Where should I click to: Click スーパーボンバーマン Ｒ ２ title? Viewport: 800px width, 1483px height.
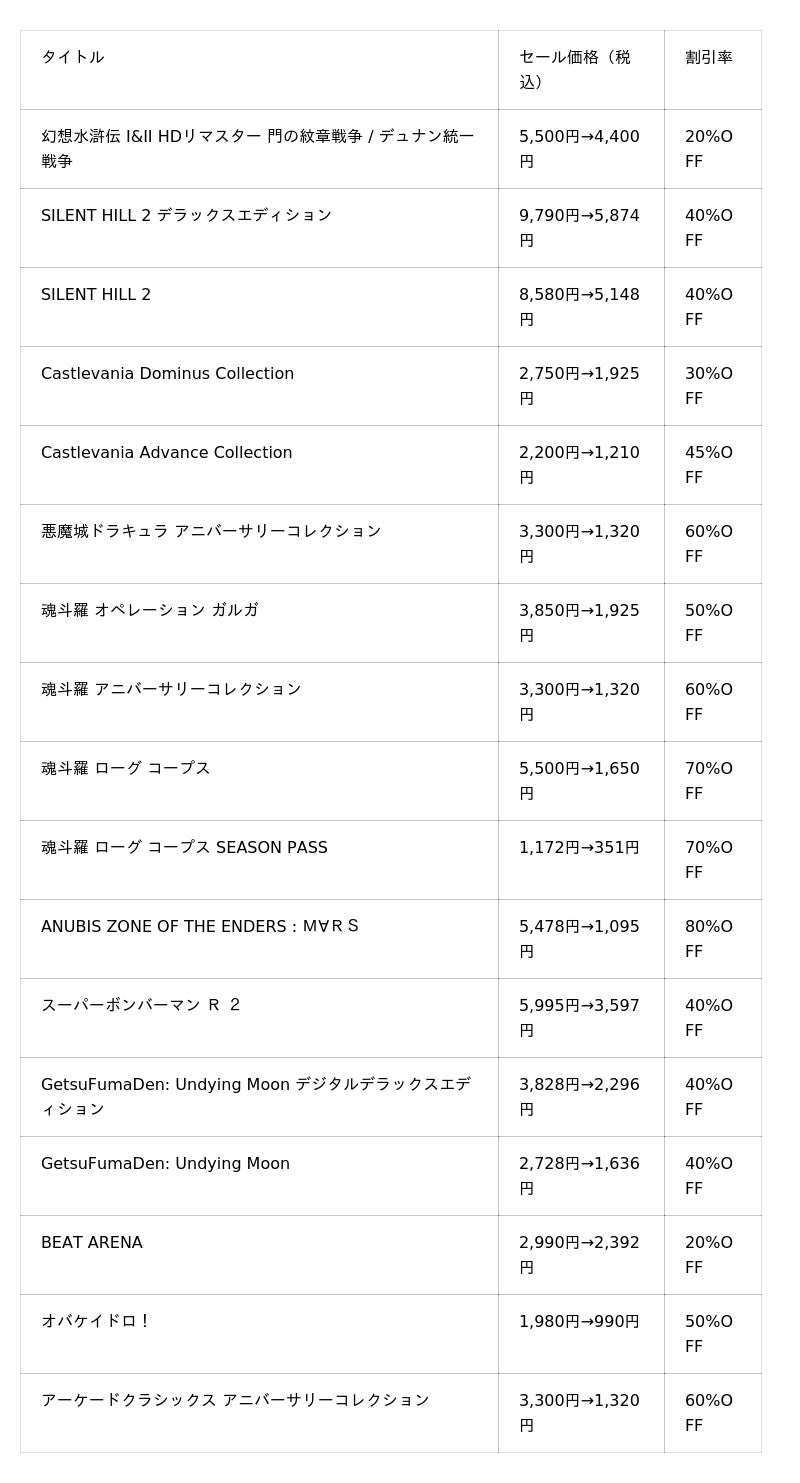(x=141, y=1006)
